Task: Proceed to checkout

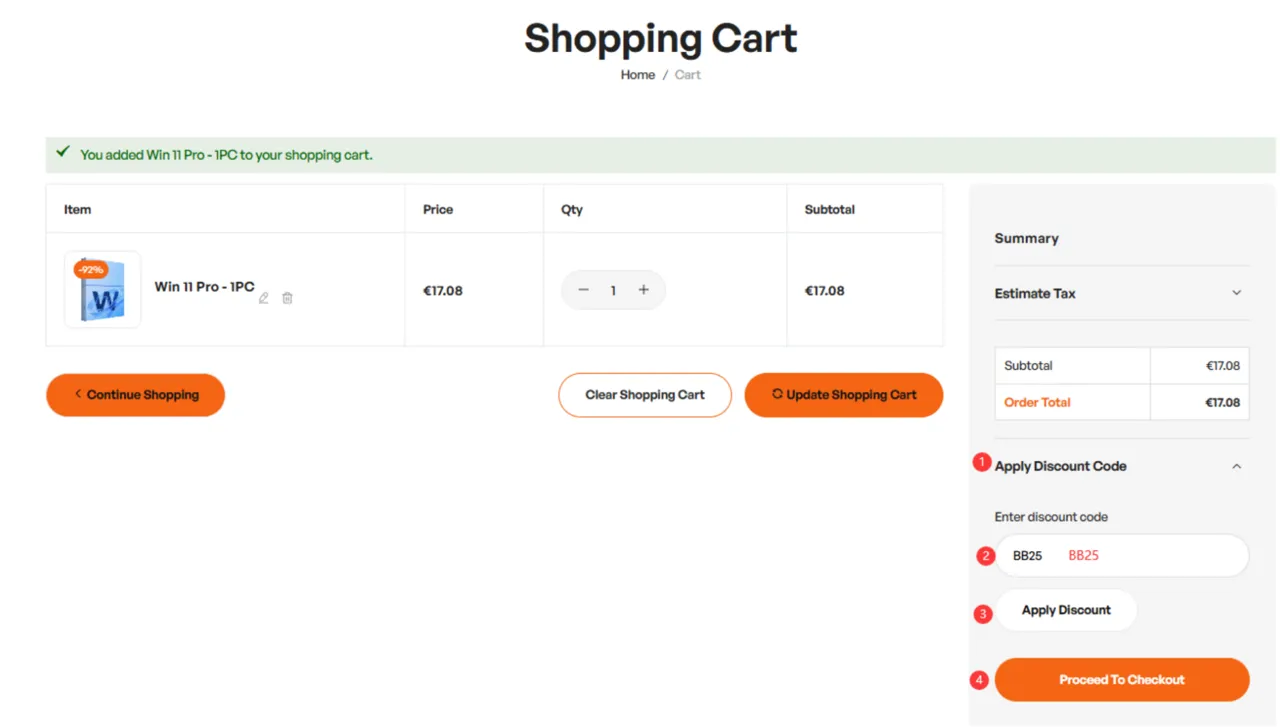Action: pos(1122,680)
